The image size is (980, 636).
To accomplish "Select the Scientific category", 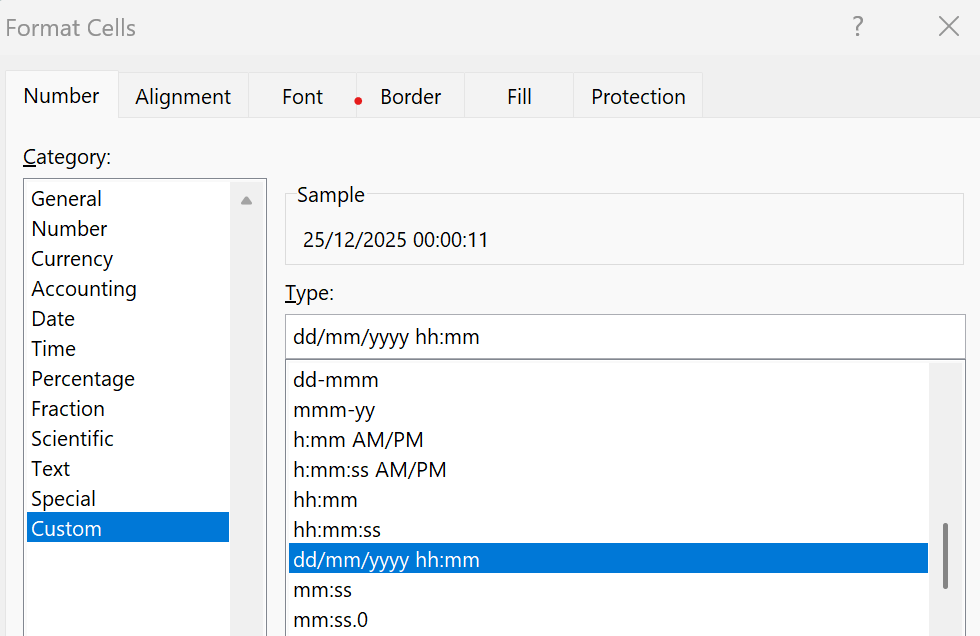I will (72, 439).
